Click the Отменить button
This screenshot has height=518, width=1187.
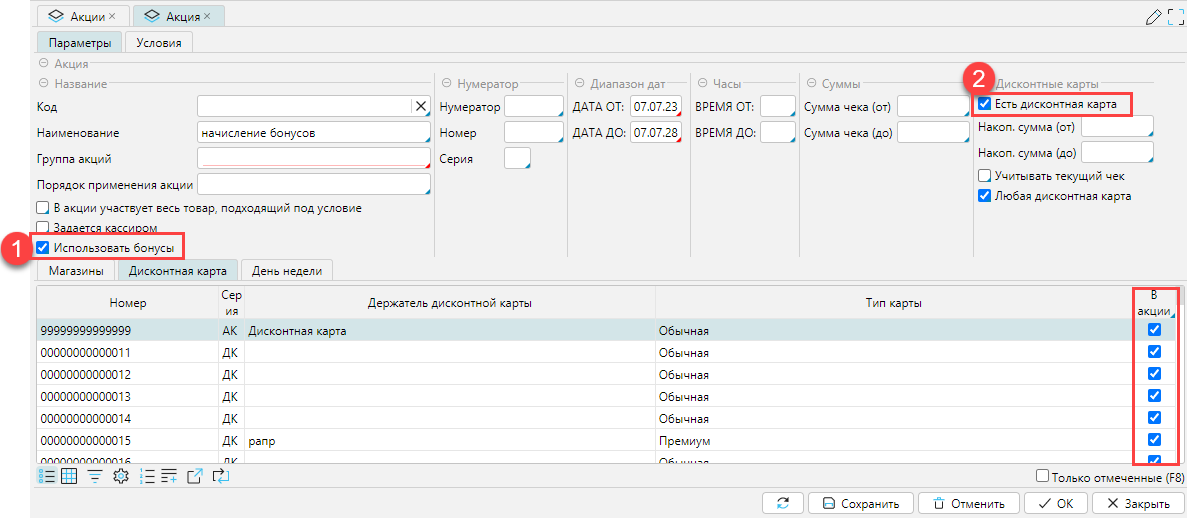click(x=968, y=503)
